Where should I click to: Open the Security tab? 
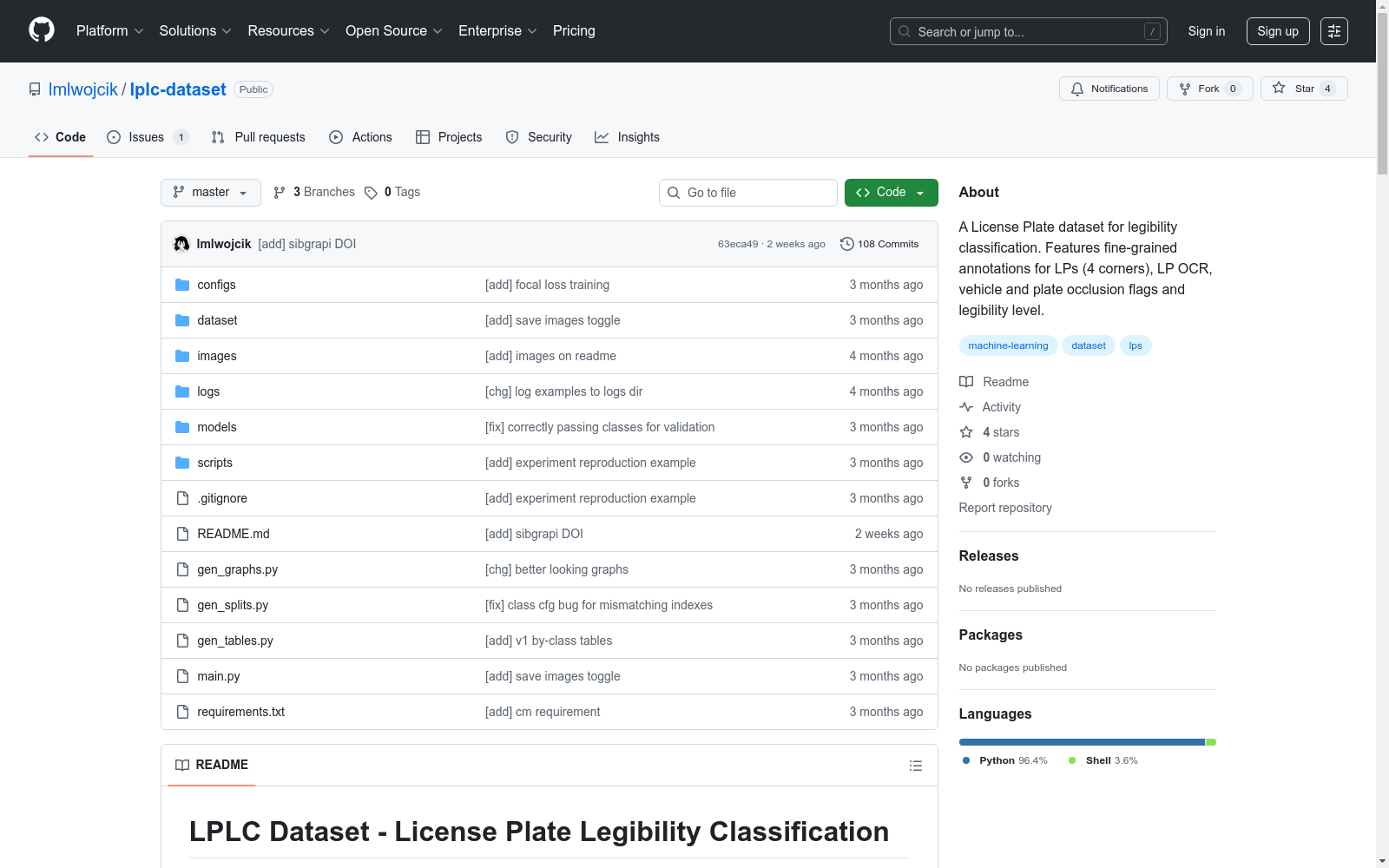(539, 137)
